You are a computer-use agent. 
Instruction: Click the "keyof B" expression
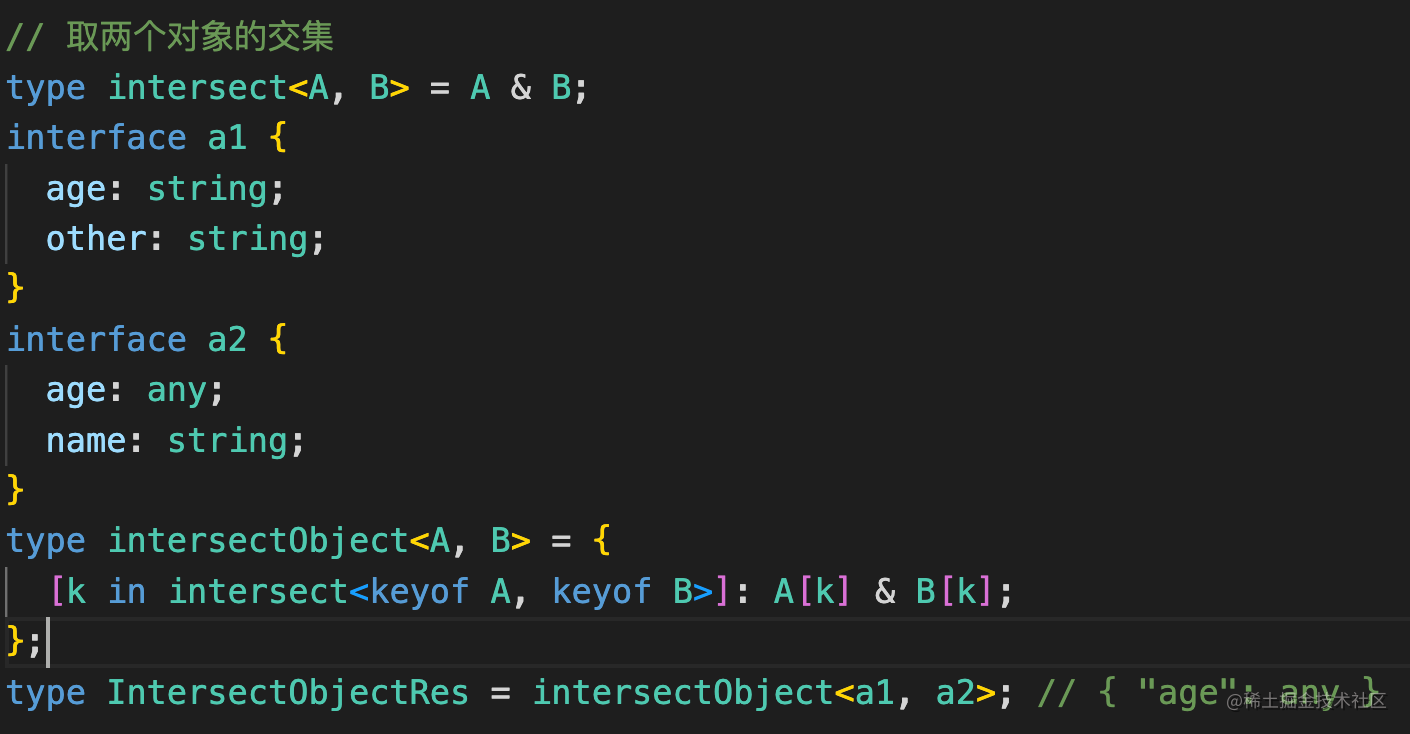click(x=622, y=592)
